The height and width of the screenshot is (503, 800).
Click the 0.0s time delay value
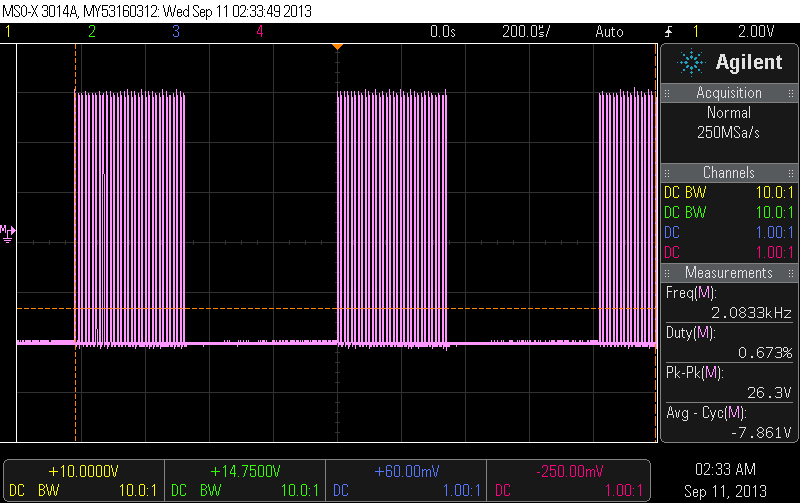(x=442, y=32)
